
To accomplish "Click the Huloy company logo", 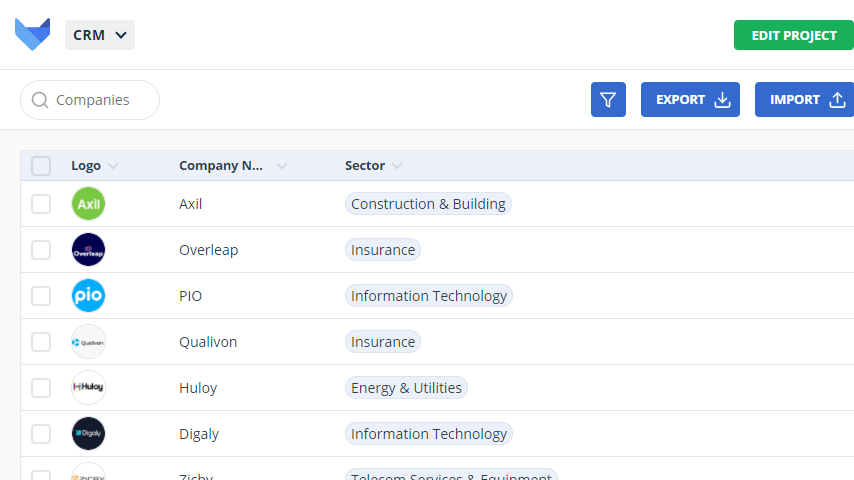I will [x=88, y=388].
